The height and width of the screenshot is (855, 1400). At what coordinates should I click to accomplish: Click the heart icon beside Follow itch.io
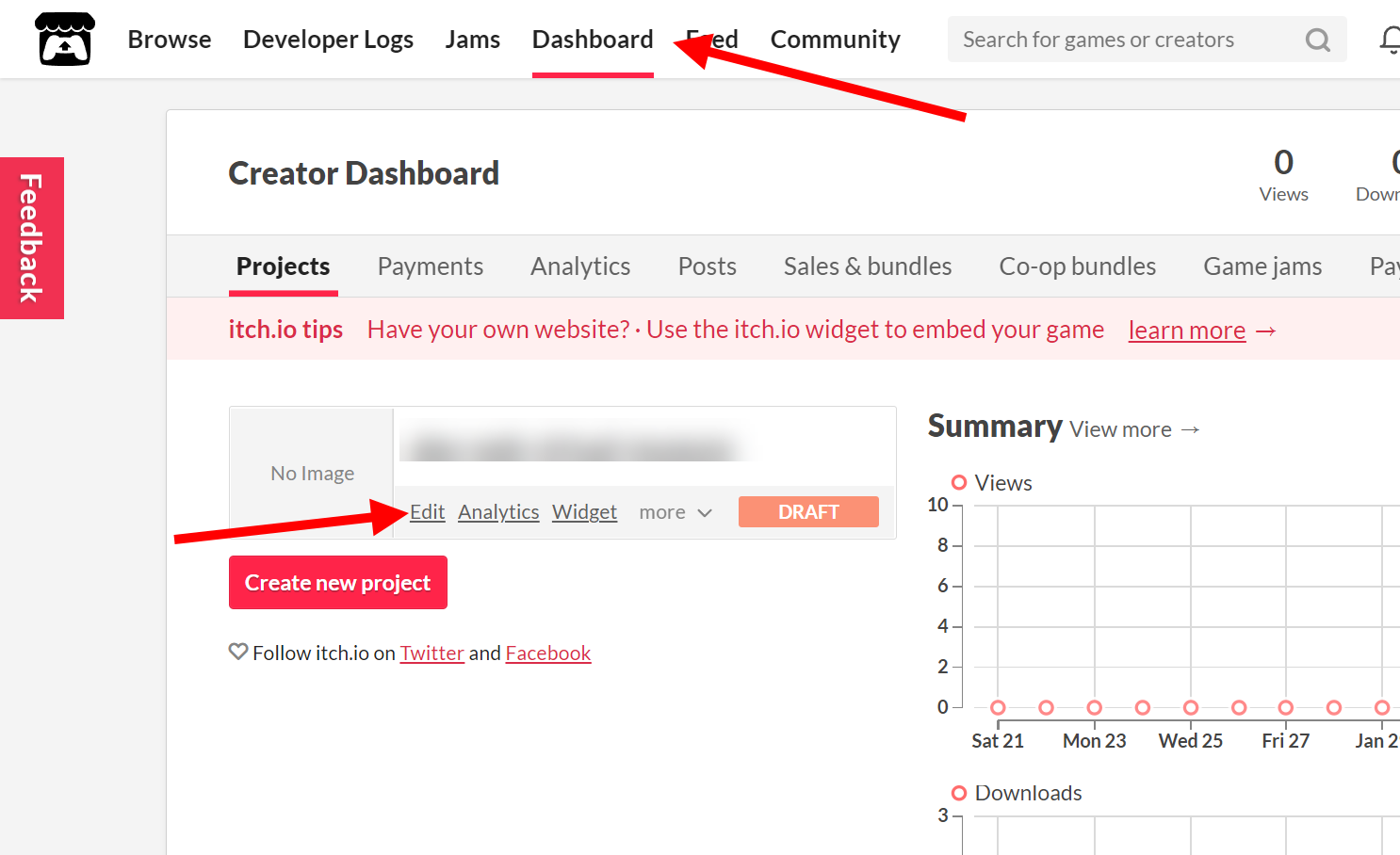tap(238, 651)
